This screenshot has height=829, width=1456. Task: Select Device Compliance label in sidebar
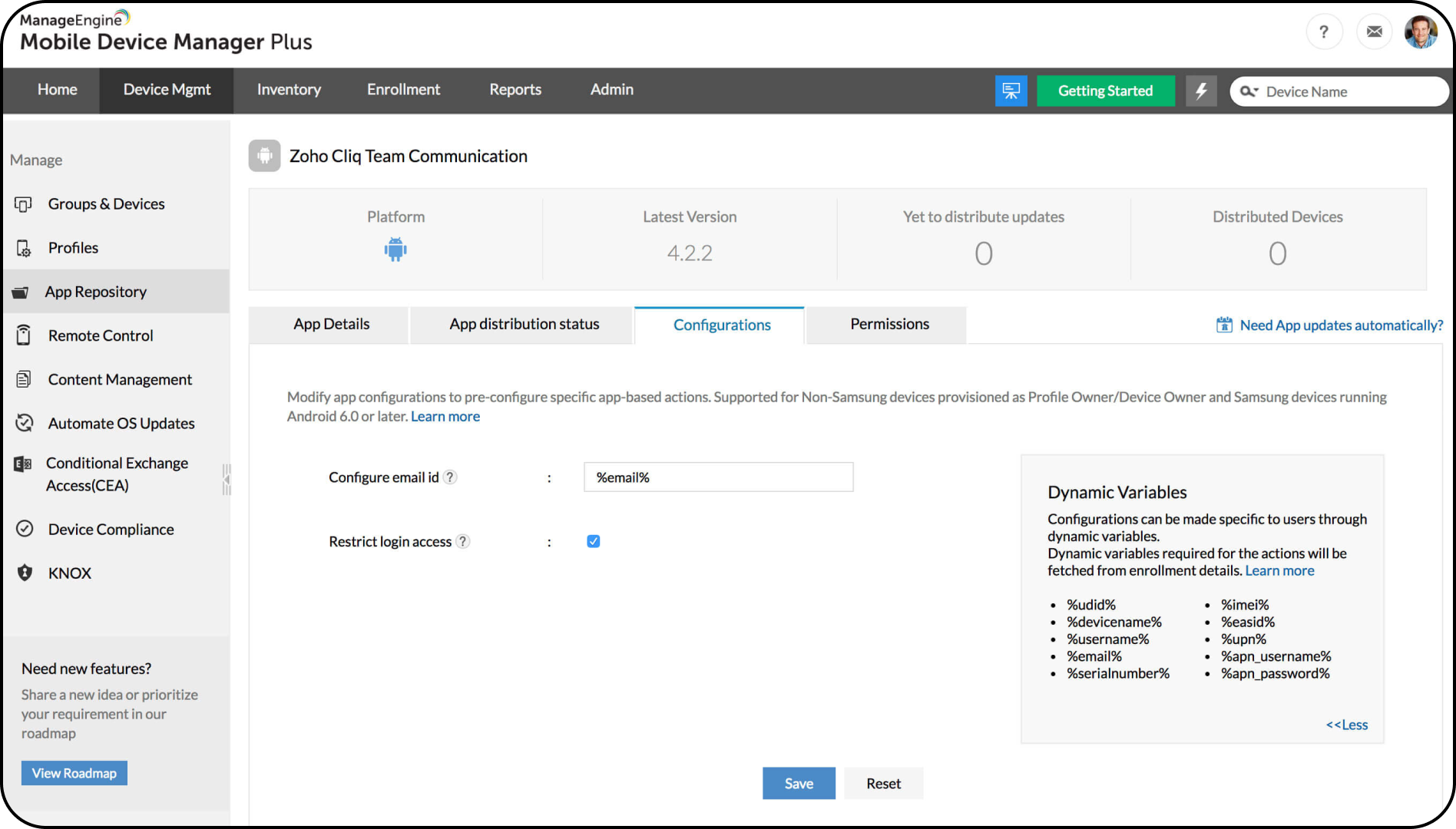coord(111,530)
